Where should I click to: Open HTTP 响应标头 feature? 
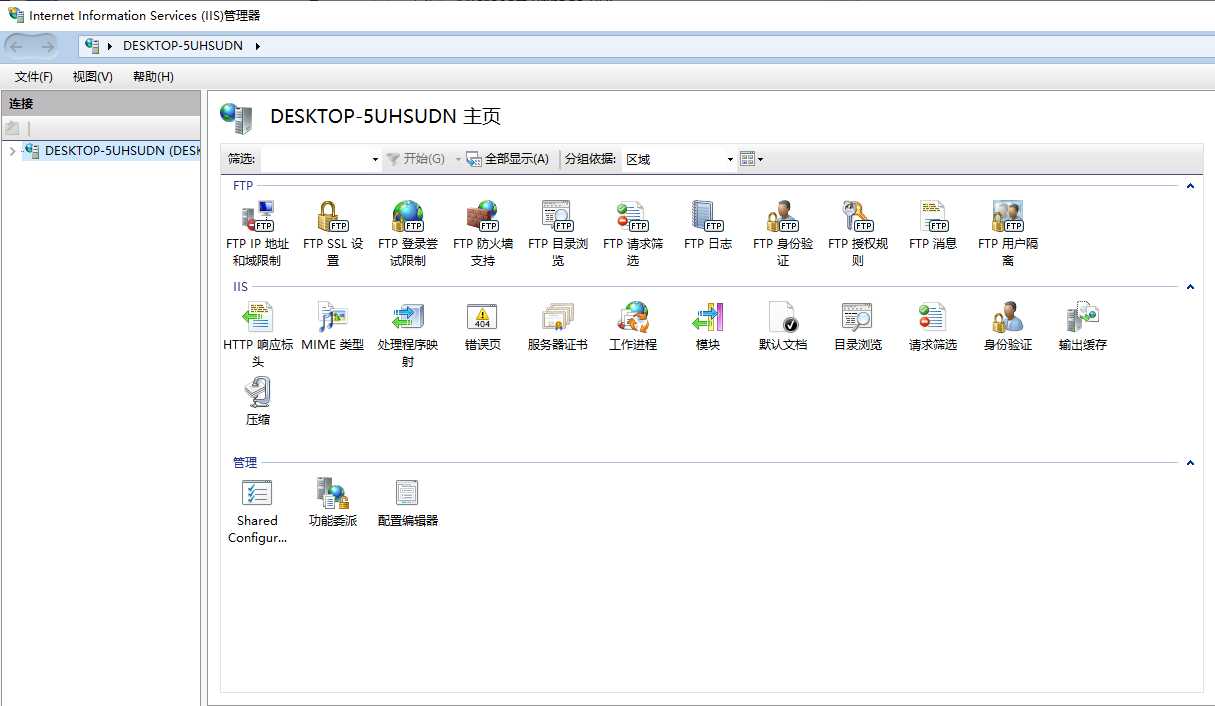coord(257,335)
